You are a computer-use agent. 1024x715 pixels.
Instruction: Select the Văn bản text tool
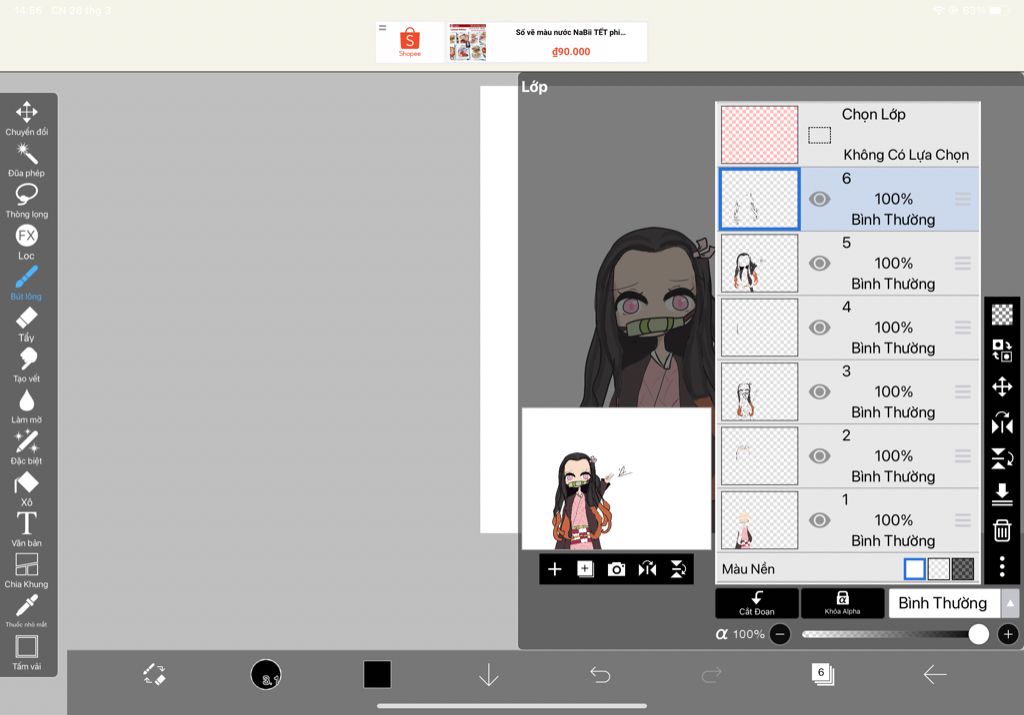pos(26,530)
